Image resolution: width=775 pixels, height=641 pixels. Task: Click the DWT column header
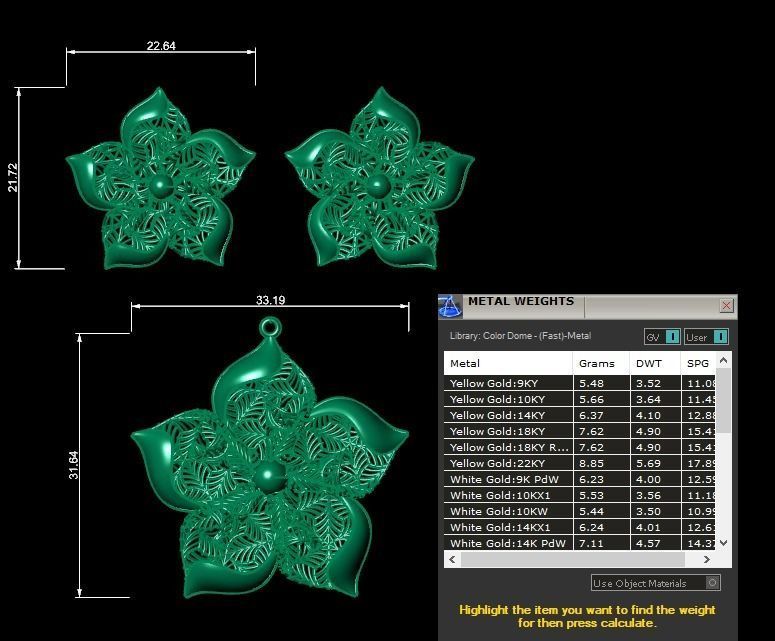pyautogui.click(x=655, y=363)
